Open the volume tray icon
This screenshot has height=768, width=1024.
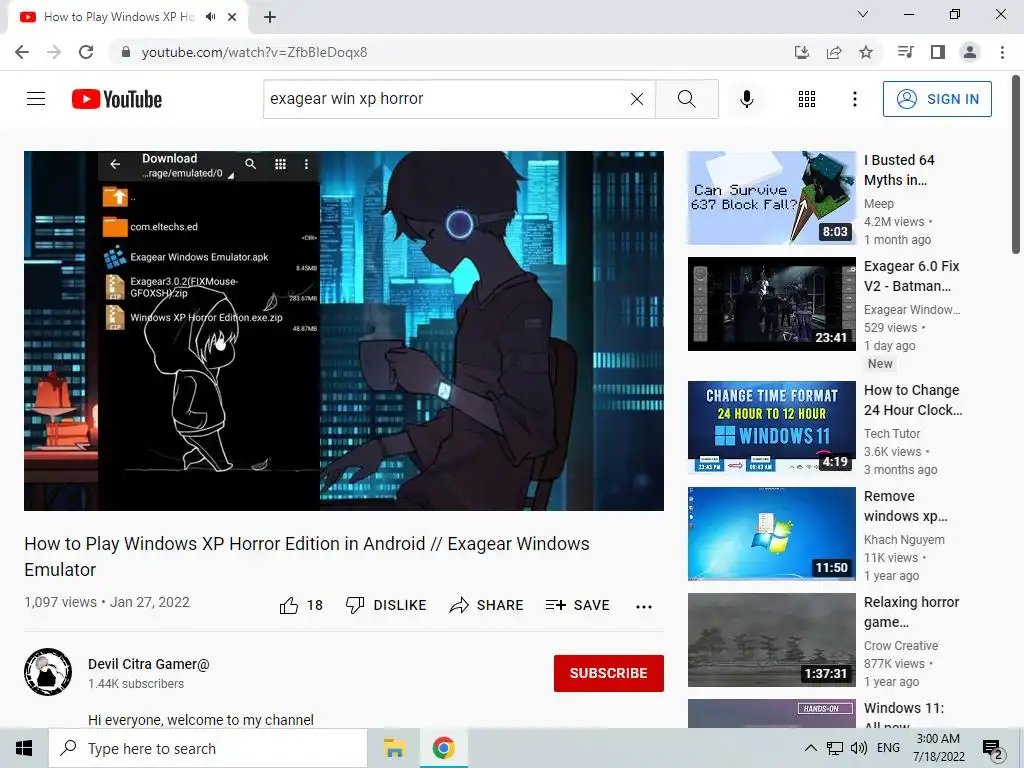point(859,748)
